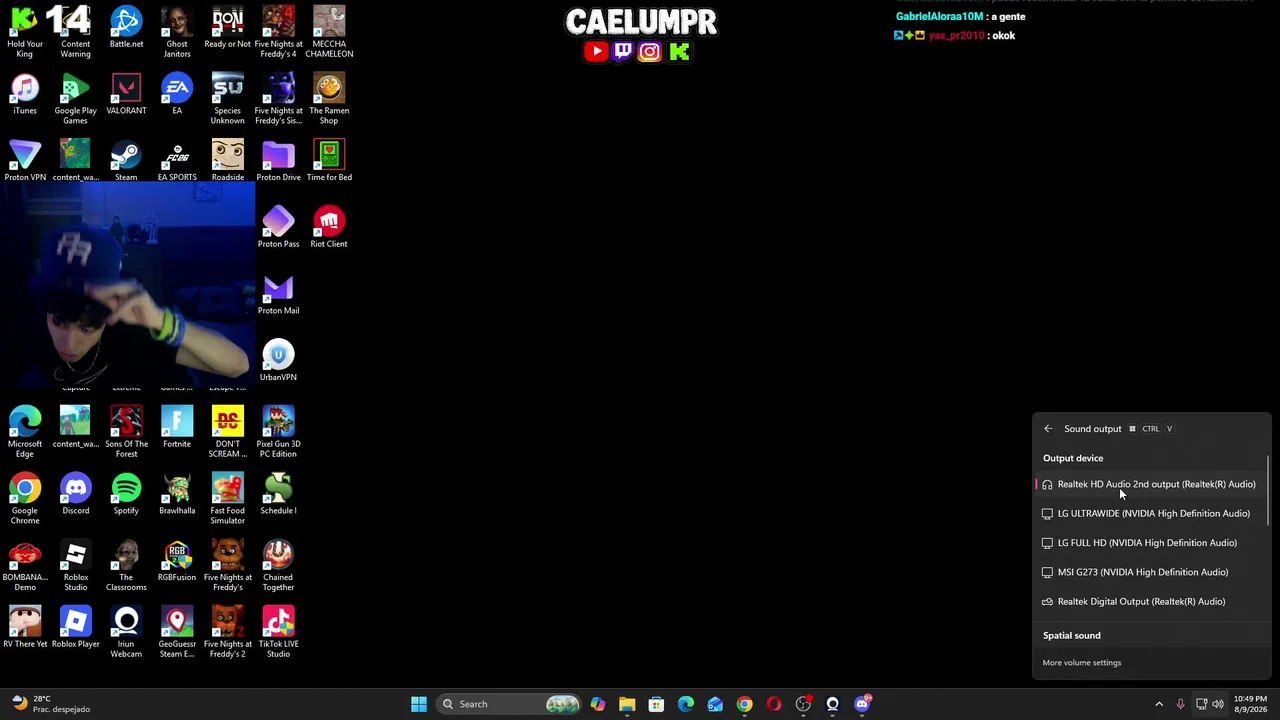Switch to Realtek Digital Output device
This screenshot has width=1280, height=720.
[x=1150, y=602]
